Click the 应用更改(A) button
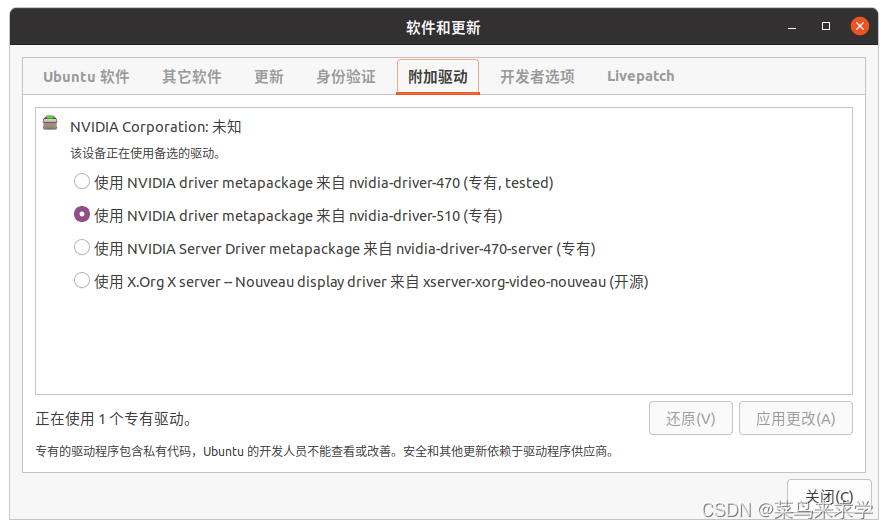The height and width of the screenshot is (529, 888). [795, 419]
